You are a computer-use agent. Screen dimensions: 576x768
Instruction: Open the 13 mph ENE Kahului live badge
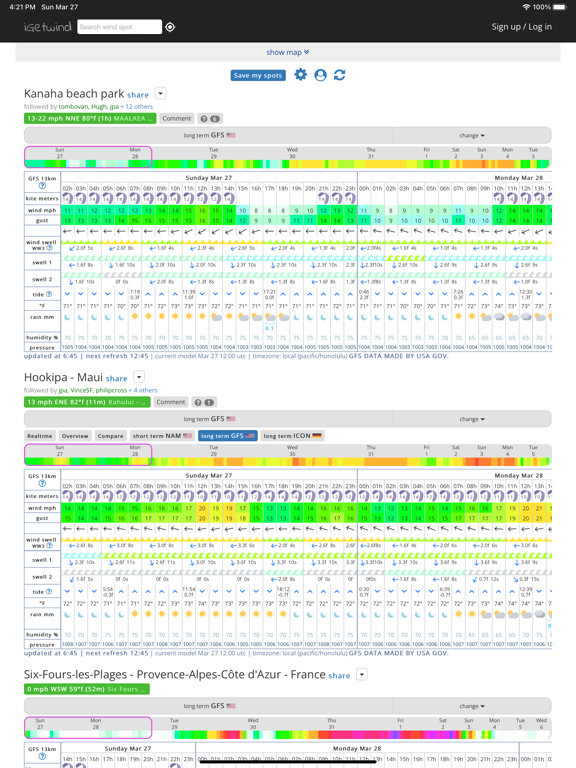click(x=87, y=402)
